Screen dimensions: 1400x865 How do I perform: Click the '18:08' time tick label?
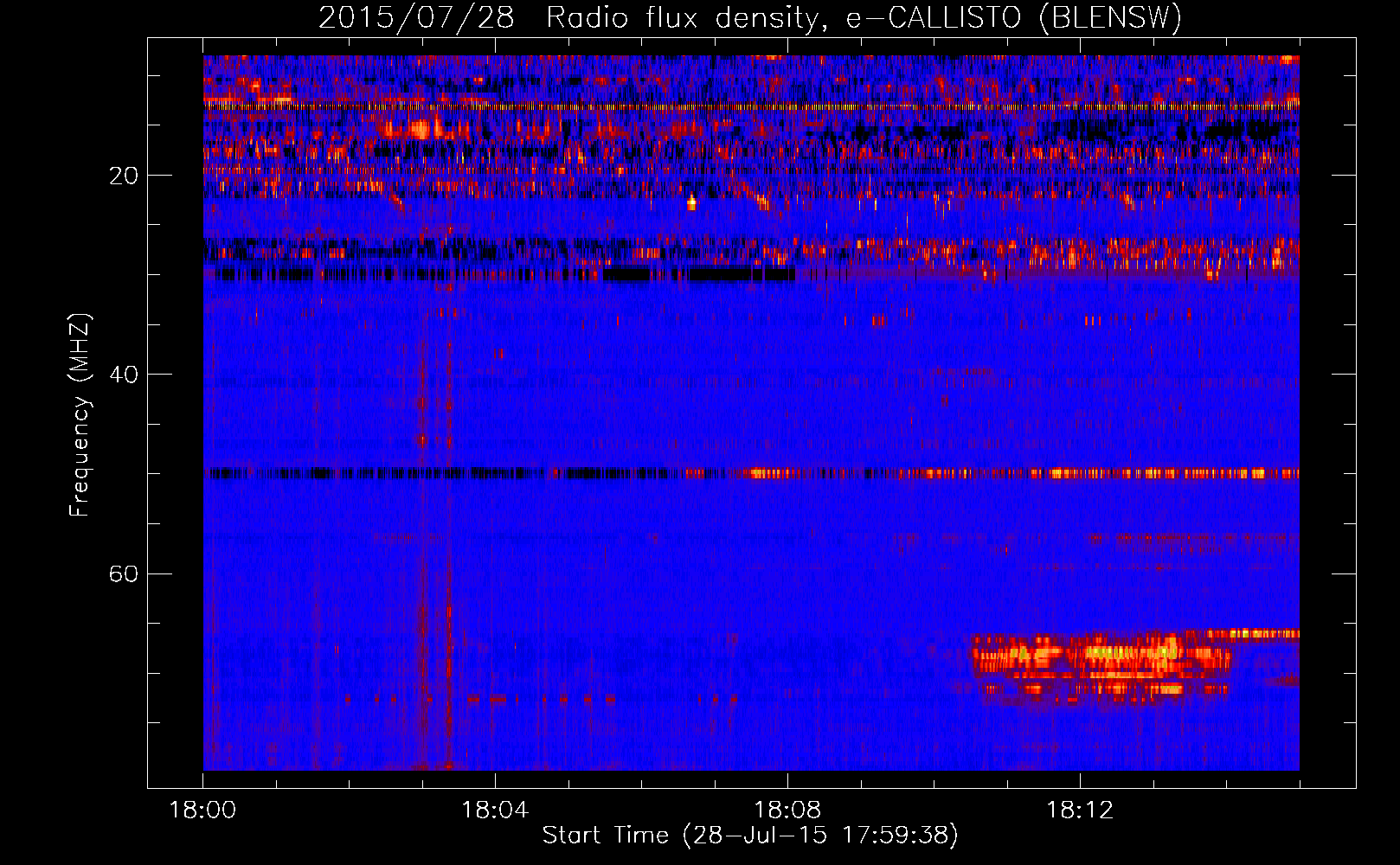point(787,810)
